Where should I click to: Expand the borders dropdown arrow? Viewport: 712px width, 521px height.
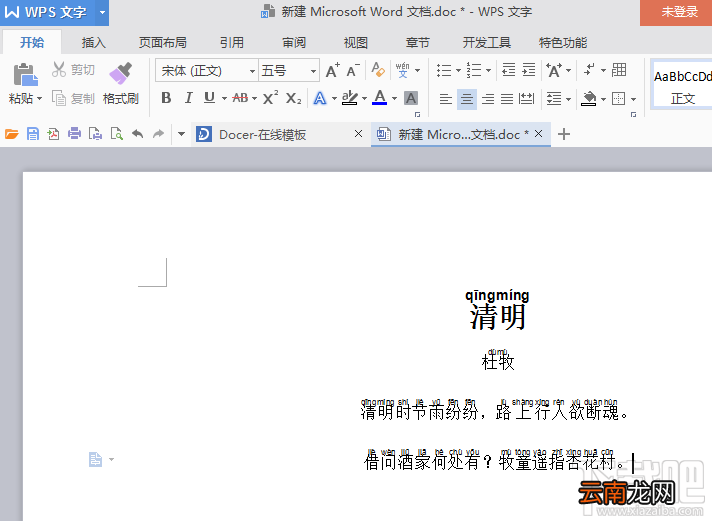coord(633,99)
